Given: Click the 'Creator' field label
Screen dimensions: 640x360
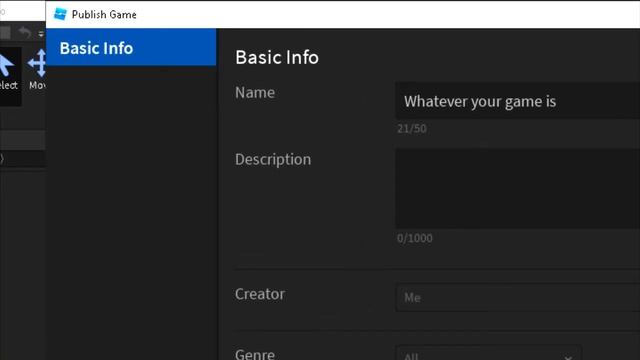Looking at the screenshot, I should tap(260, 294).
